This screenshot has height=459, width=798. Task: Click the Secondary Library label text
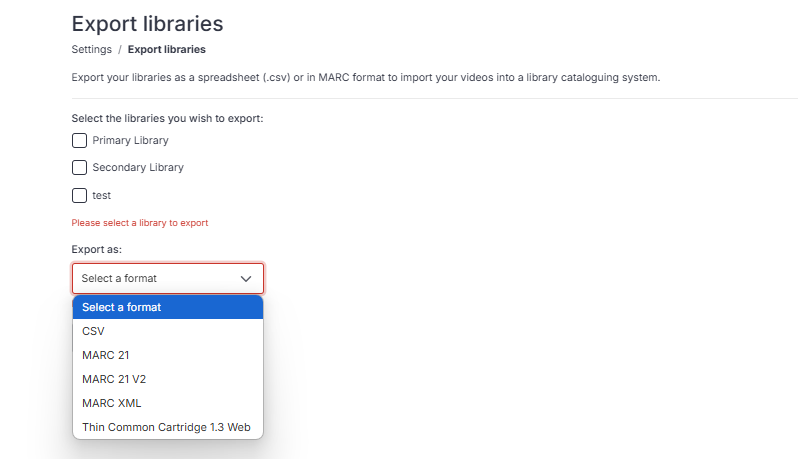pos(138,167)
